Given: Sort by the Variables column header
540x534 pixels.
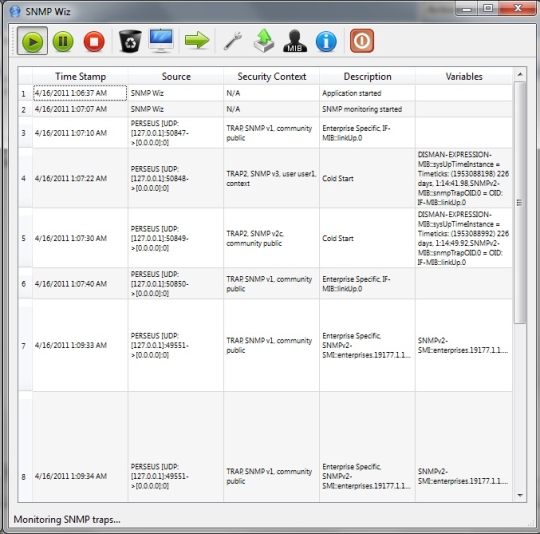Looking at the screenshot, I should (464, 76).
